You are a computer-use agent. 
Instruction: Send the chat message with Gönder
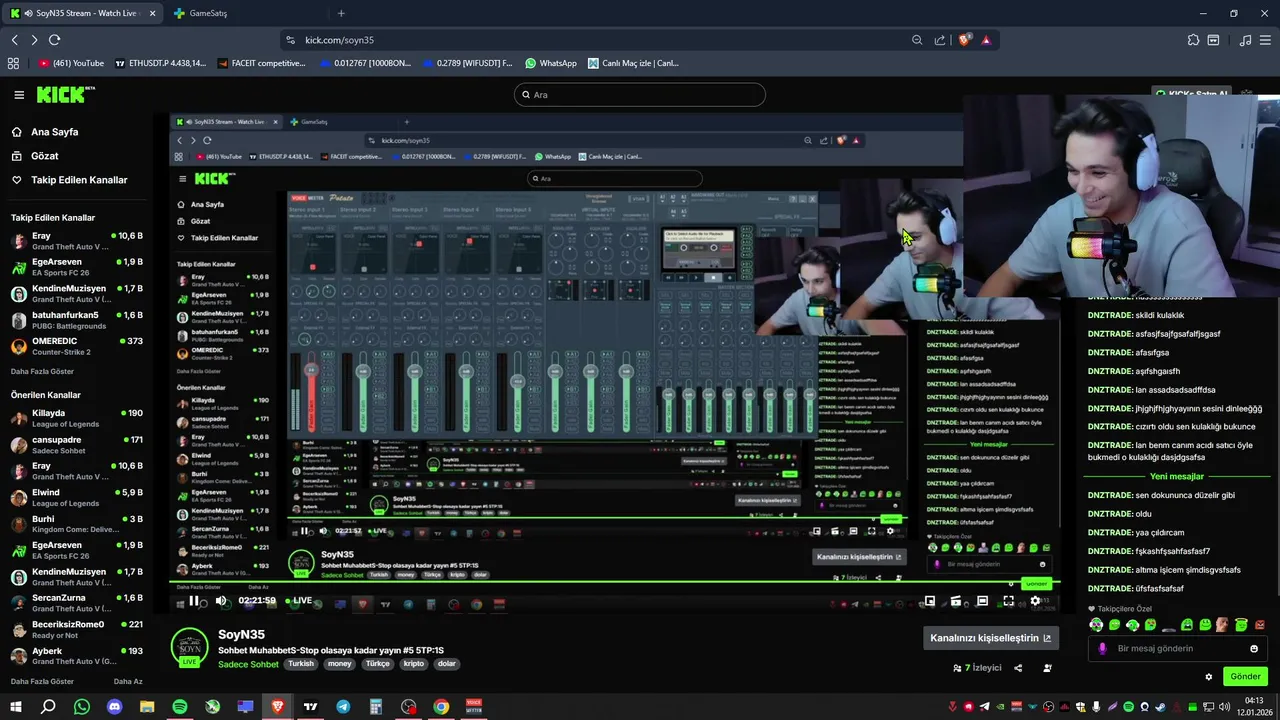[1246, 677]
